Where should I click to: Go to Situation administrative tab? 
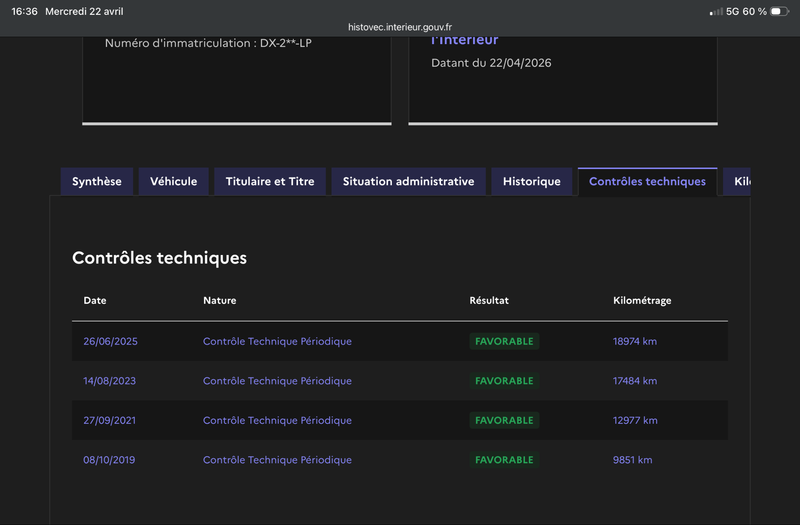(408, 182)
